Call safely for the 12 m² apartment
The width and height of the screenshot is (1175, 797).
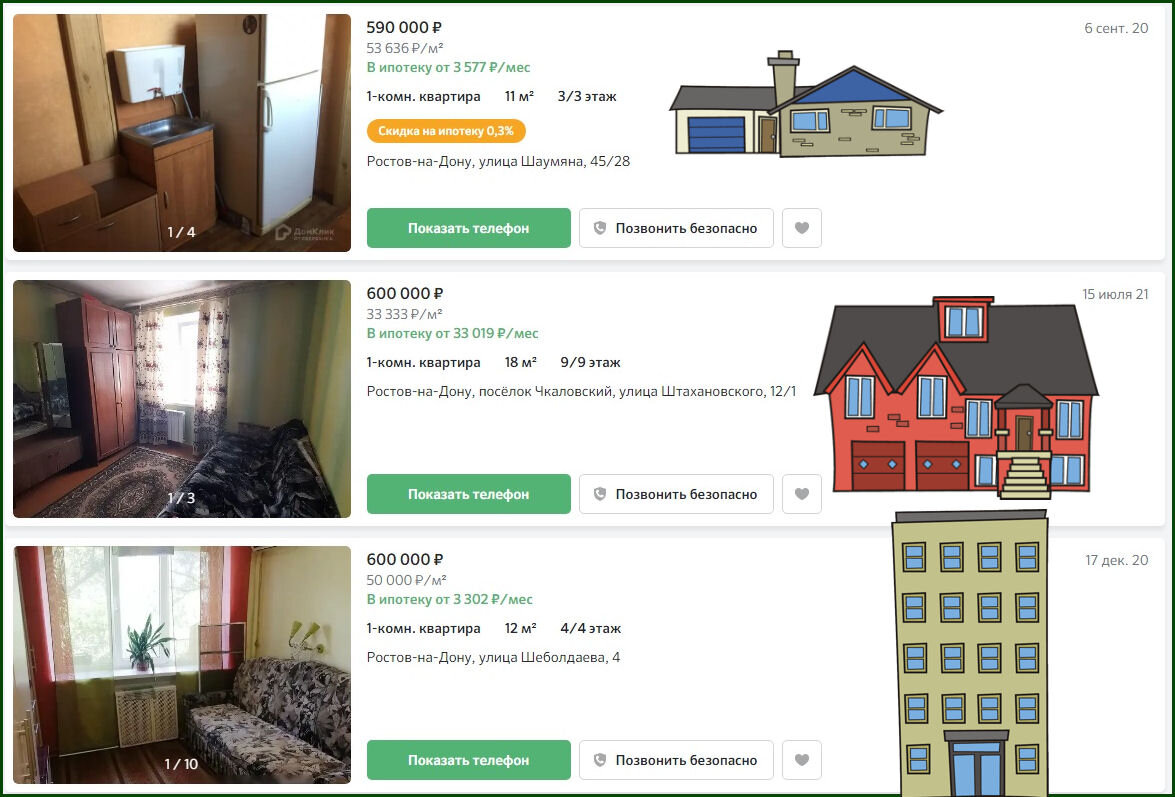(x=676, y=760)
